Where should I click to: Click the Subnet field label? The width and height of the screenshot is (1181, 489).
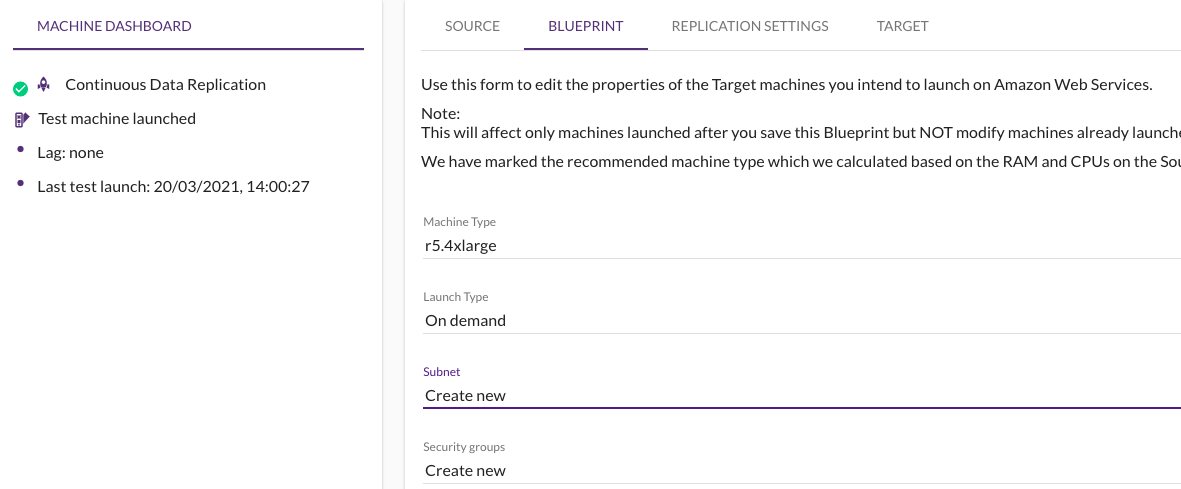[x=441, y=372]
